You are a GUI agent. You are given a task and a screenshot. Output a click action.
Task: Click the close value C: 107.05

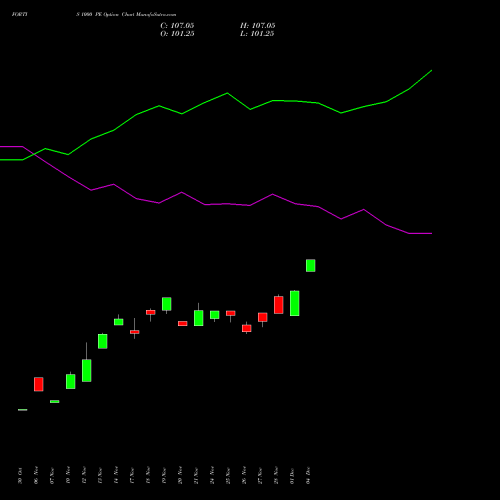click(x=177, y=26)
